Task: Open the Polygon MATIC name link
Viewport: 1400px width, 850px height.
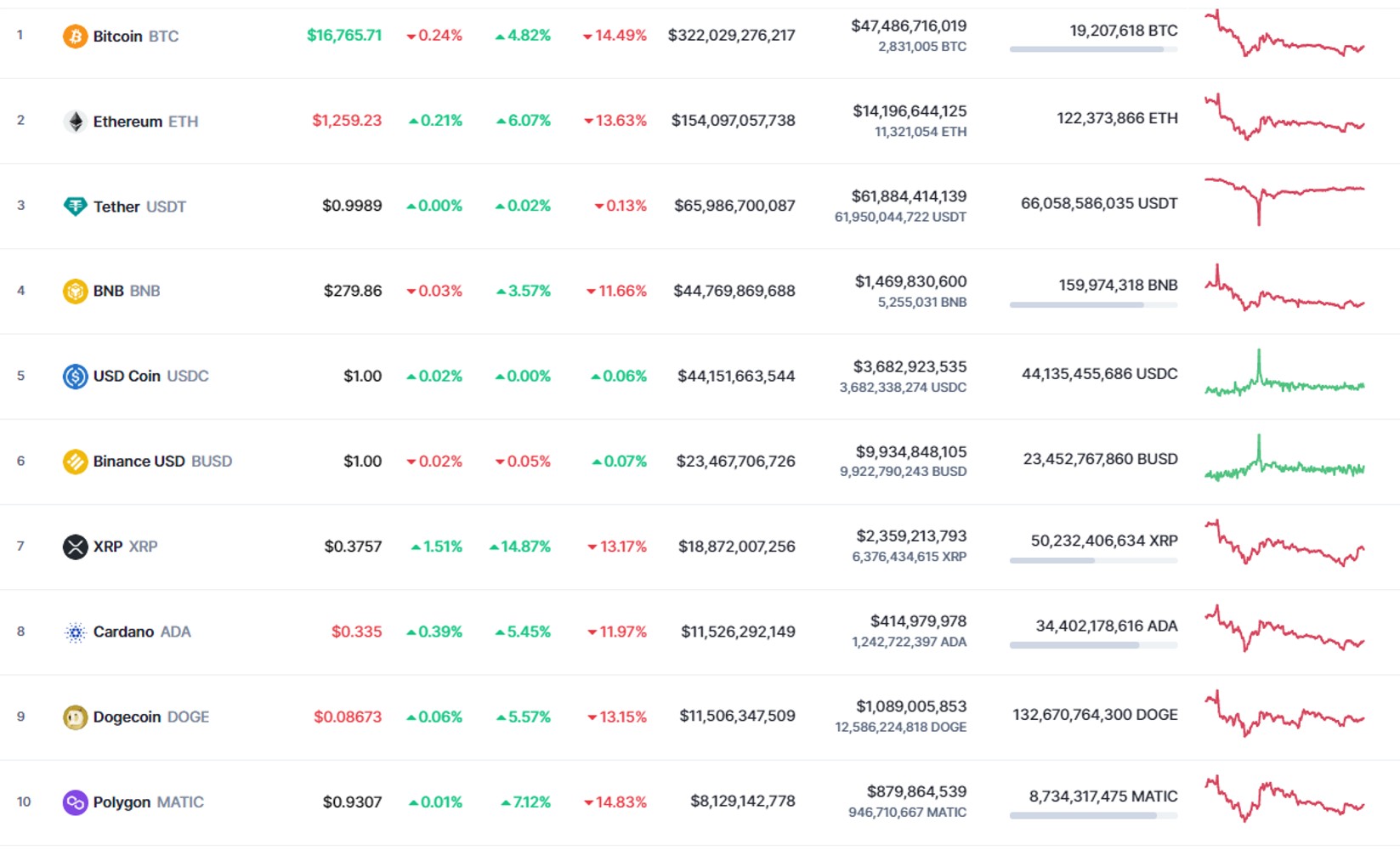Action: tap(149, 802)
